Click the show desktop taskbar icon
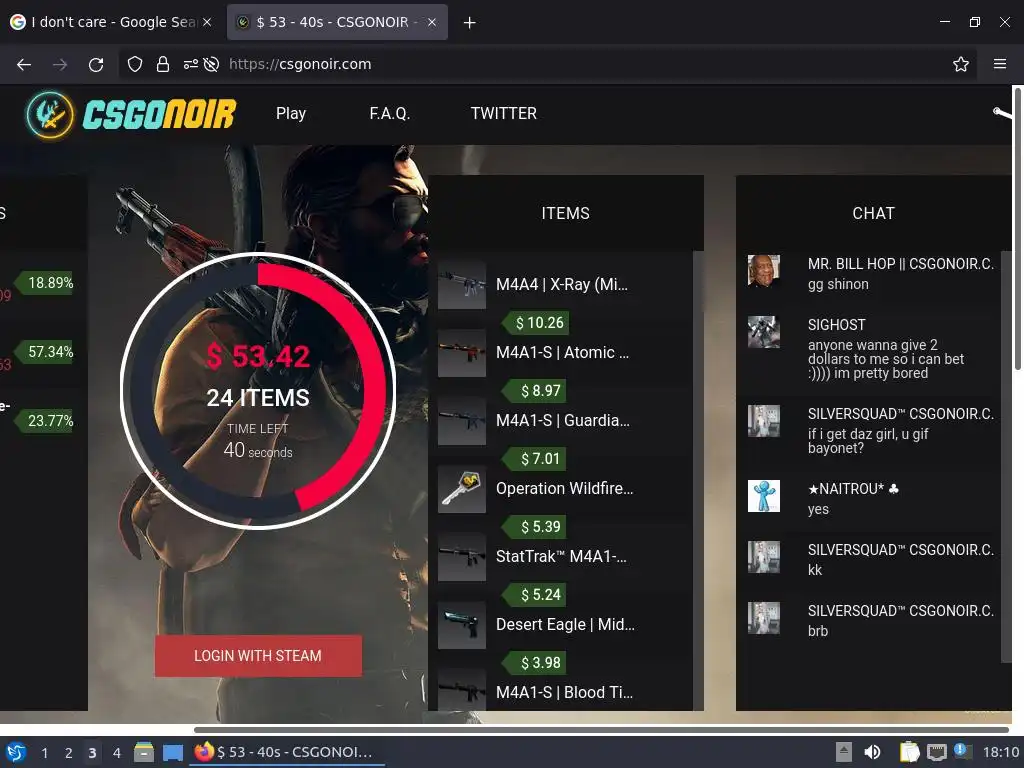 (x=172, y=752)
